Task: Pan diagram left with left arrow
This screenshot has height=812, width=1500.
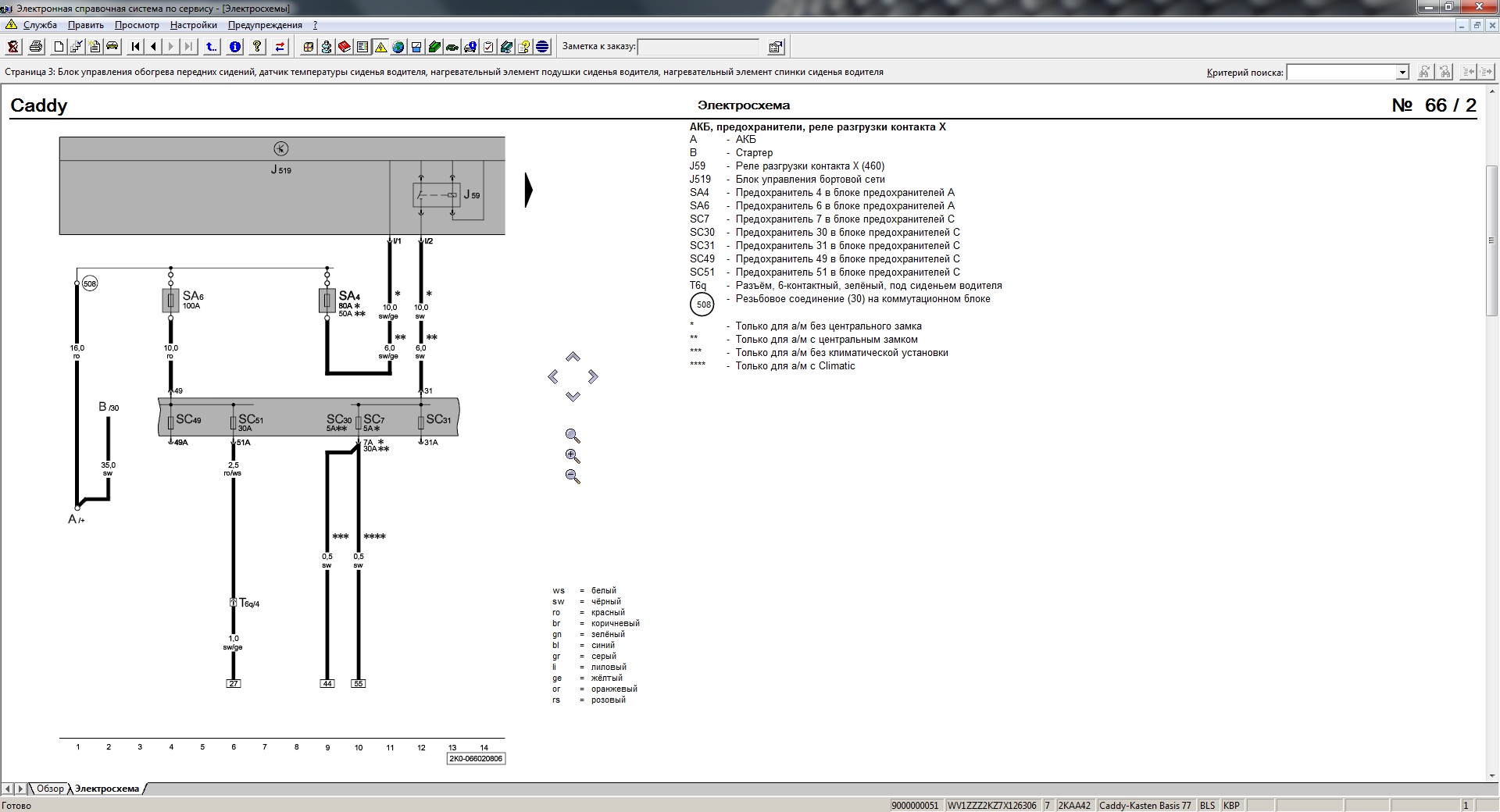Action: tap(553, 377)
